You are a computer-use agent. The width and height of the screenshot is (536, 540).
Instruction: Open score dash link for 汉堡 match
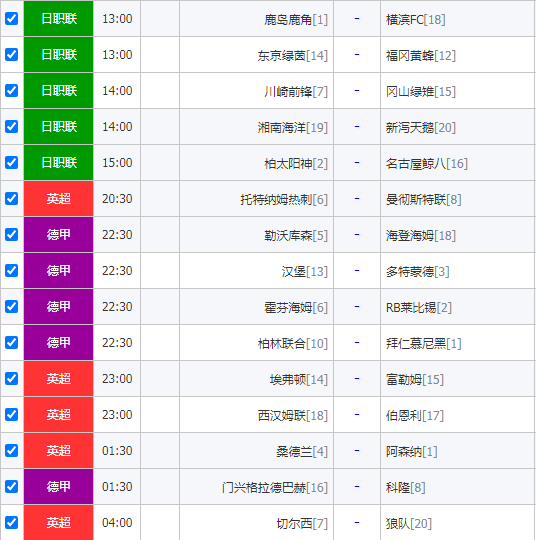[357, 270]
